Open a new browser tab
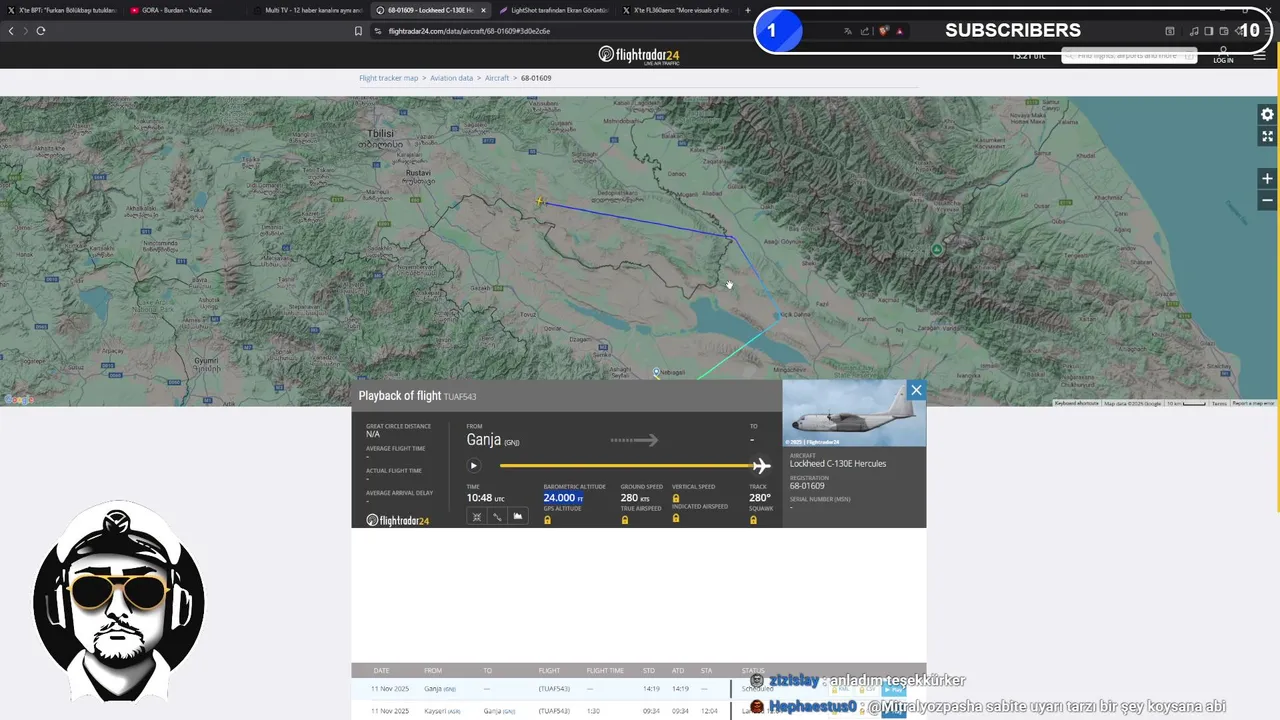This screenshot has width=1280, height=720. (x=748, y=10)
